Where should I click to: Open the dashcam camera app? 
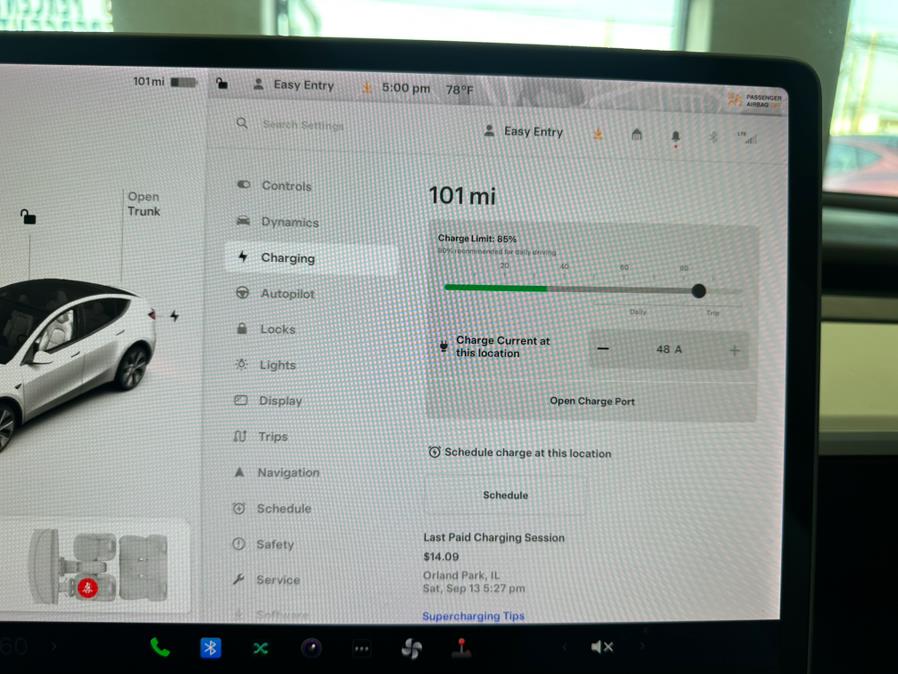coord(311,648)
